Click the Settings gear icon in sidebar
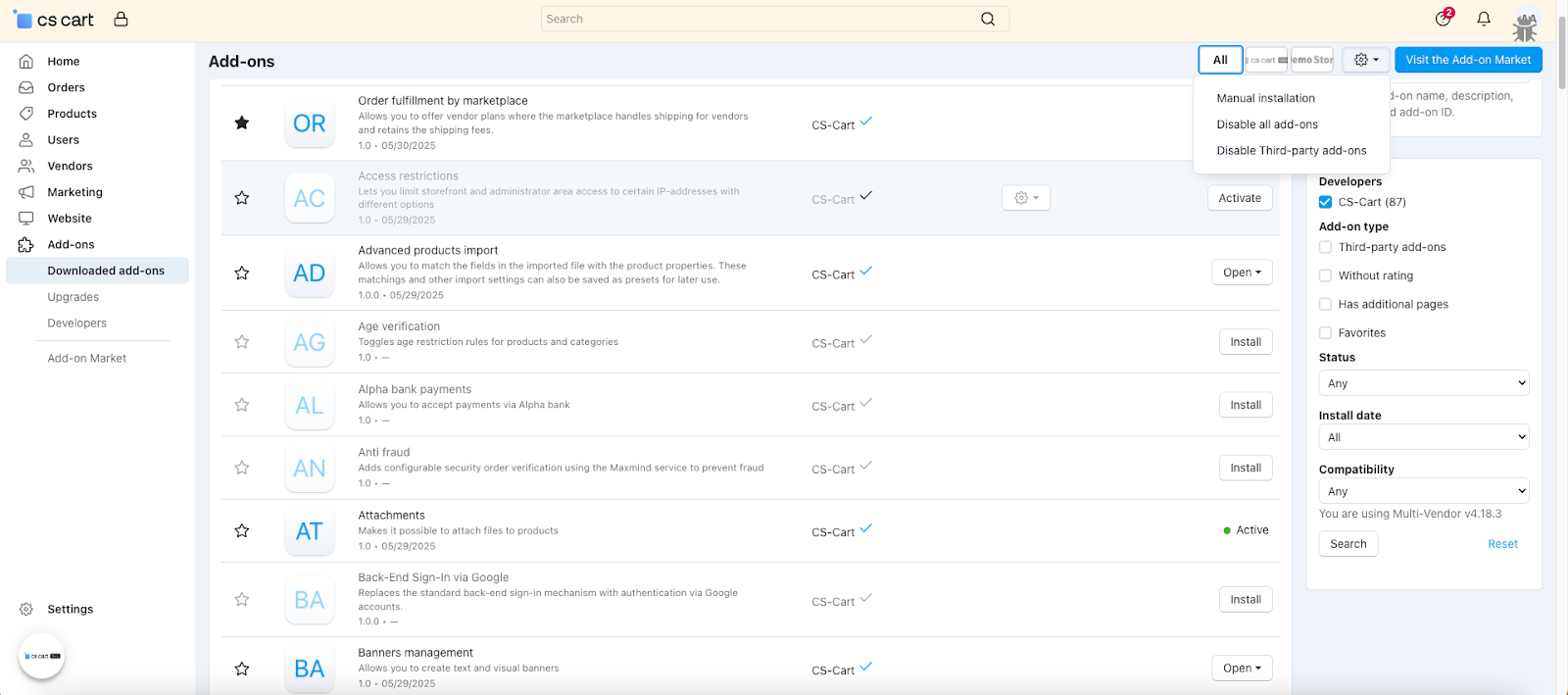Viewport: 1568px width, 695px height. click(x=26, y=610)
